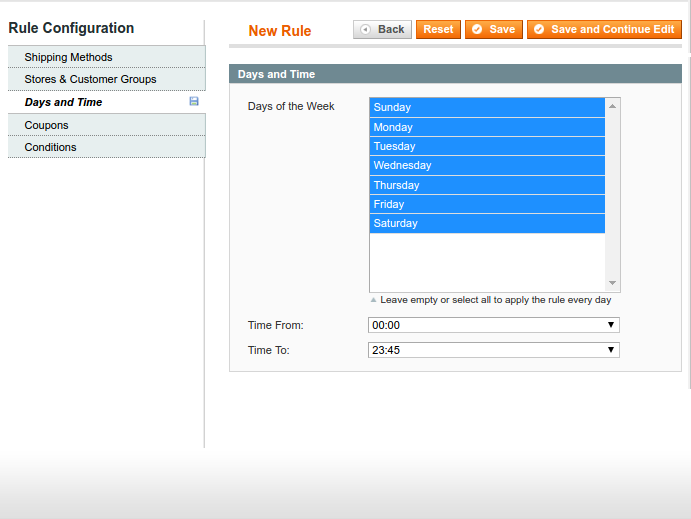
Task: Click the Back button
Action: (382, 30)
